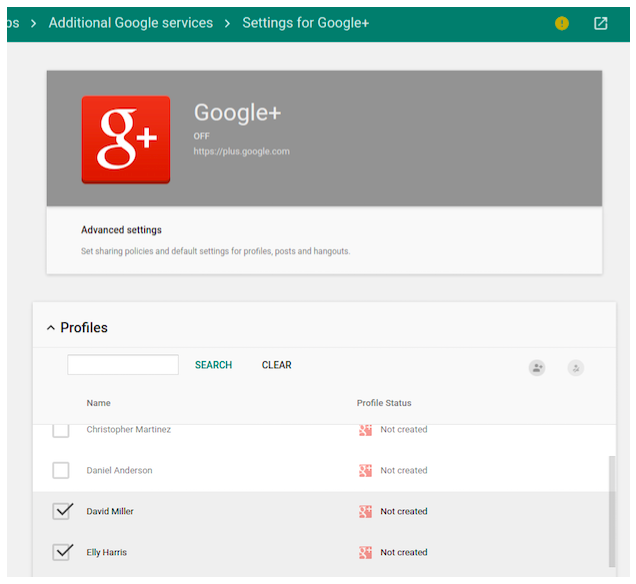
Task: Click the Google+ title text
Action: (x=237, y=113)
